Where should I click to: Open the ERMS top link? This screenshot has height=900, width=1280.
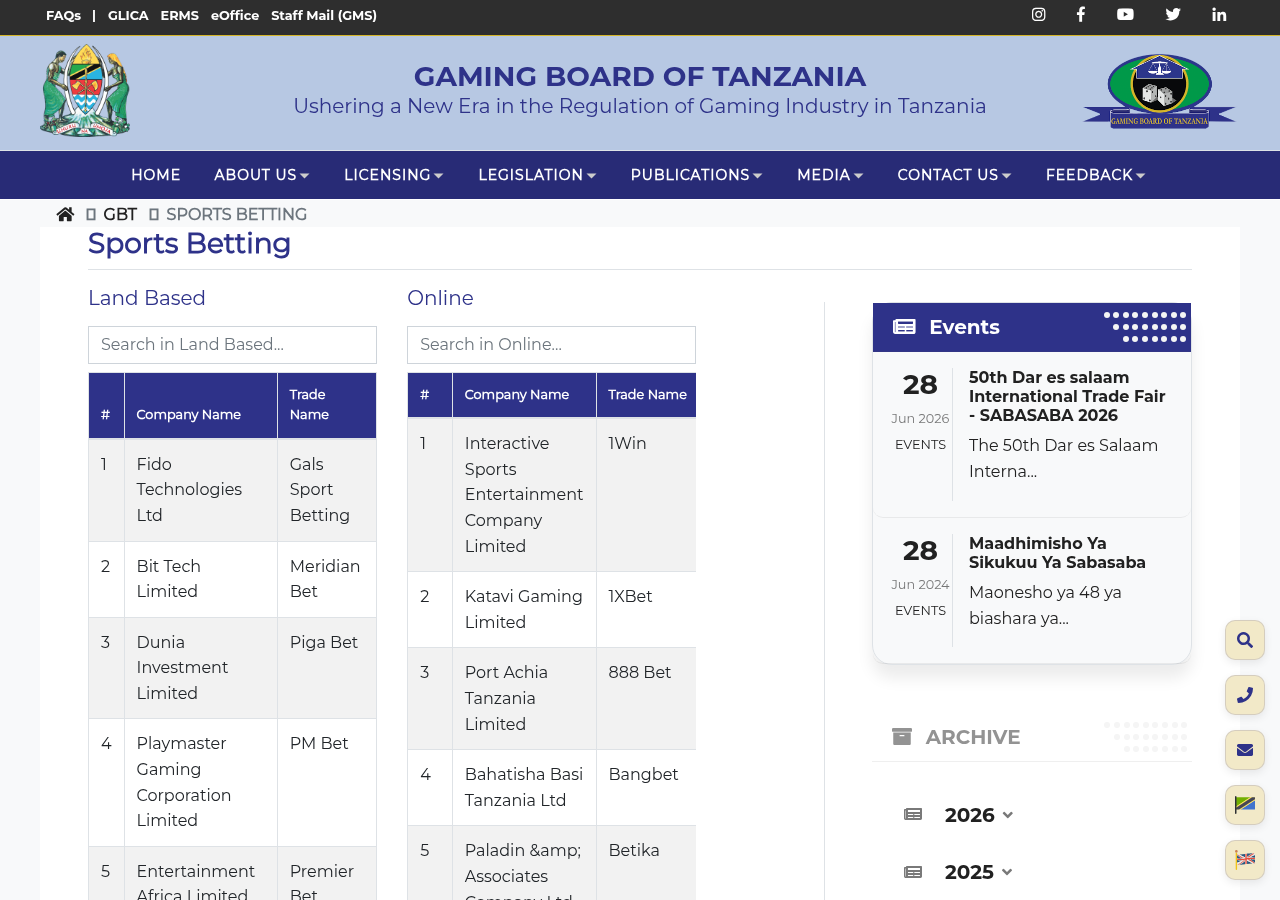180,15
